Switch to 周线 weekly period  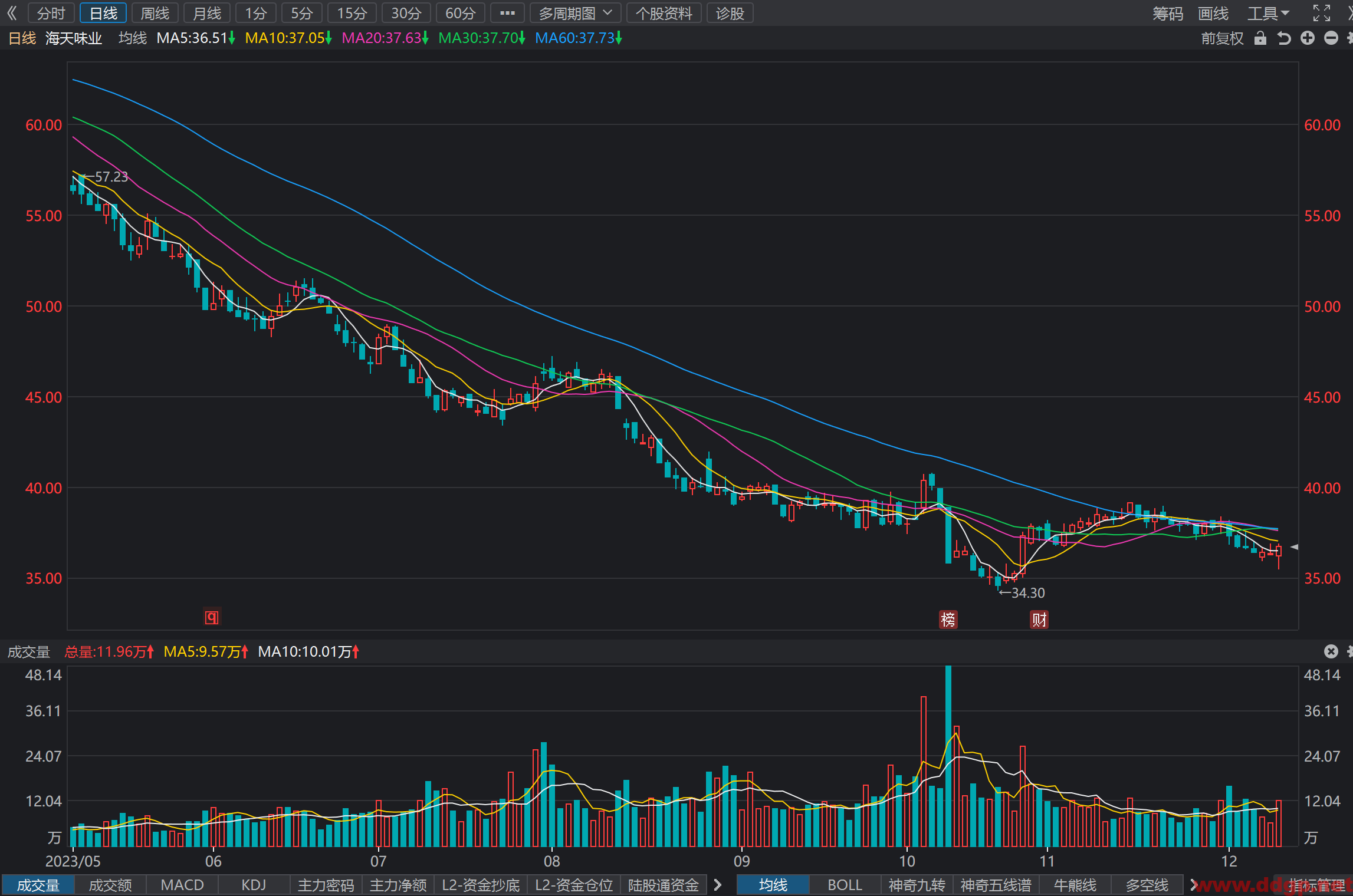[x=155, y=13]
